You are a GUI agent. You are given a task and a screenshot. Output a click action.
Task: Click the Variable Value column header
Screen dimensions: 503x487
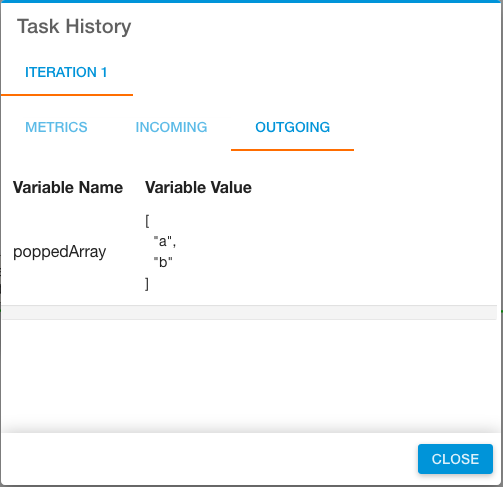[x=198, y=187]
